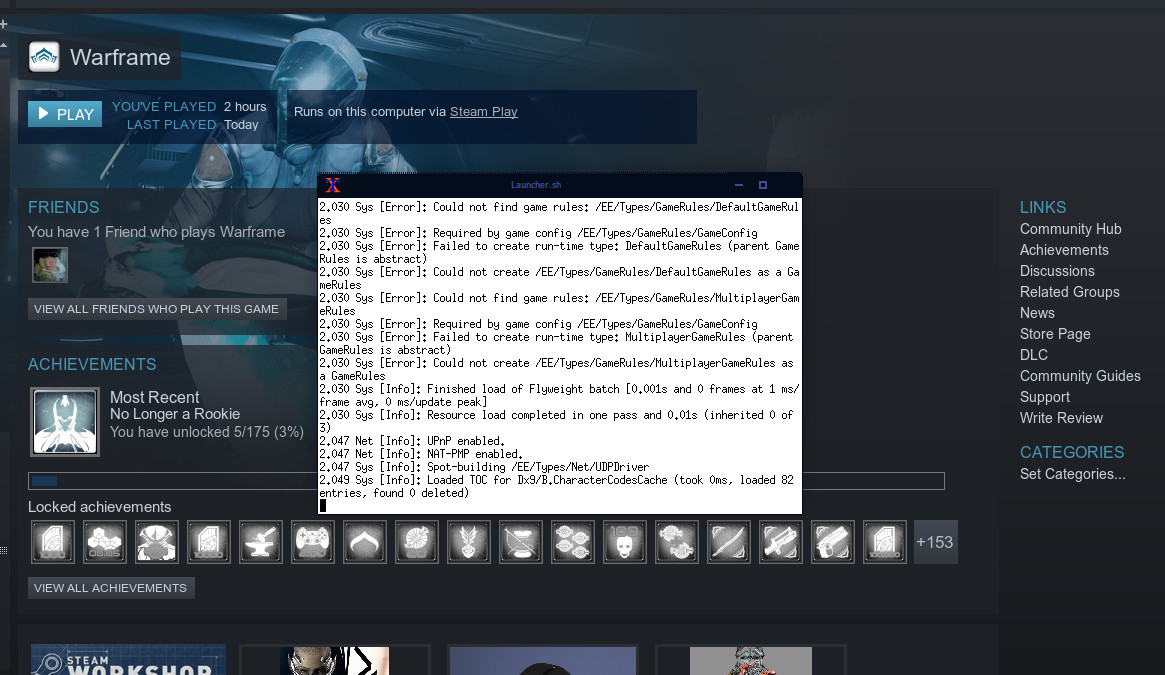Screen dimensions: 1165x675
Task: Click the 'Today' last played value
Action: (241, 124)
